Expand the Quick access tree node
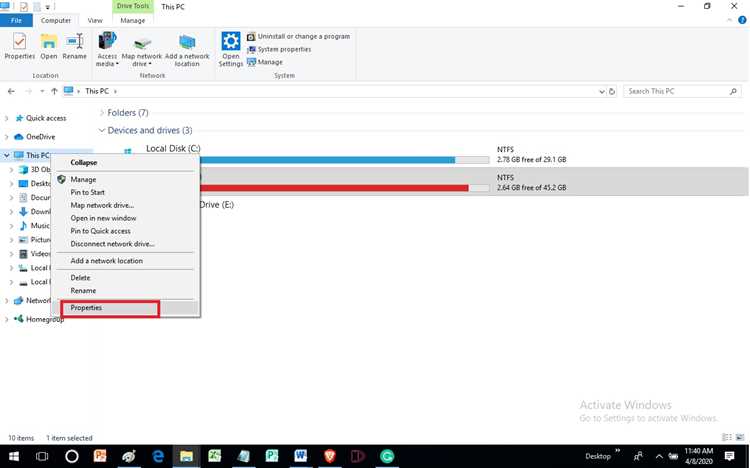The image size is (750, 468). point(6,118)
